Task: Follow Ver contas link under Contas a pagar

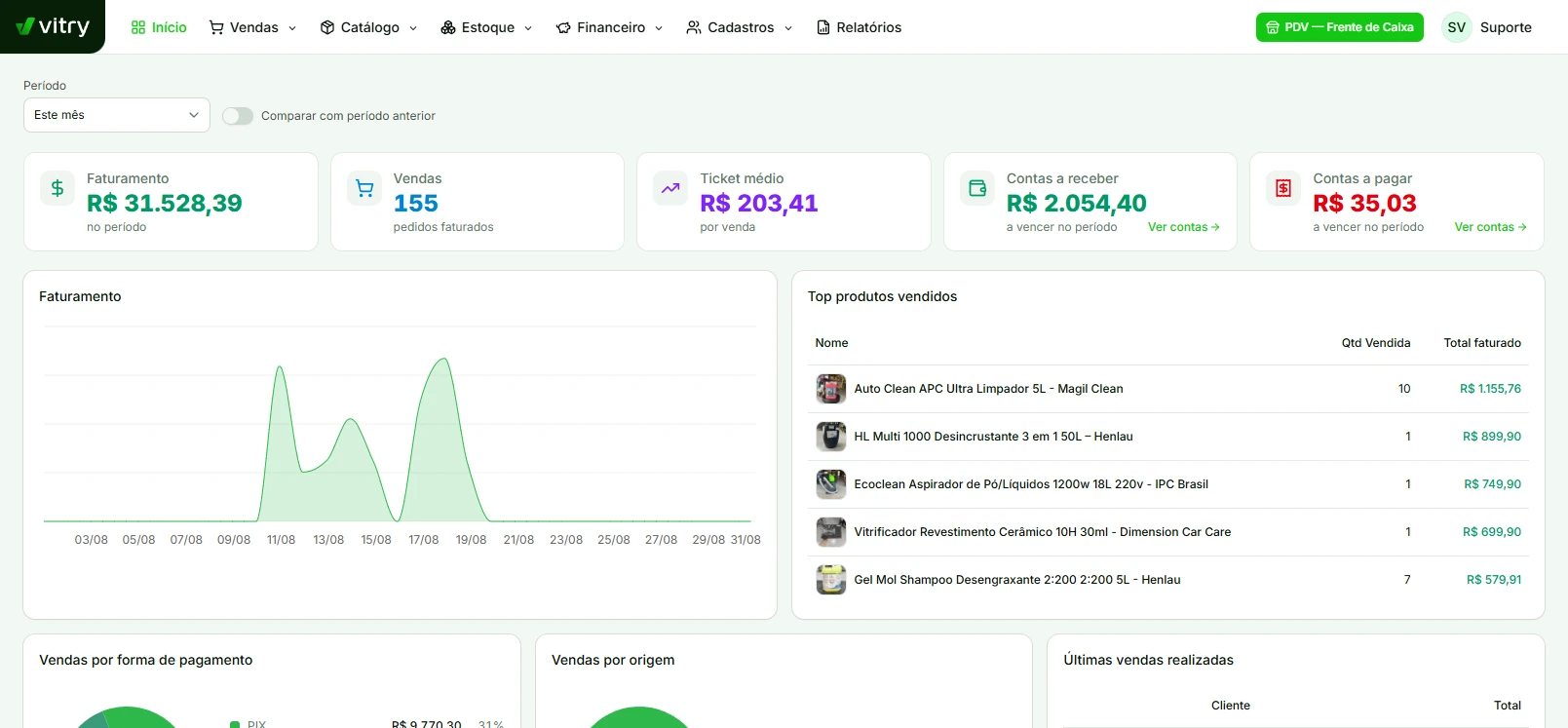Action: click(1491, 227)
